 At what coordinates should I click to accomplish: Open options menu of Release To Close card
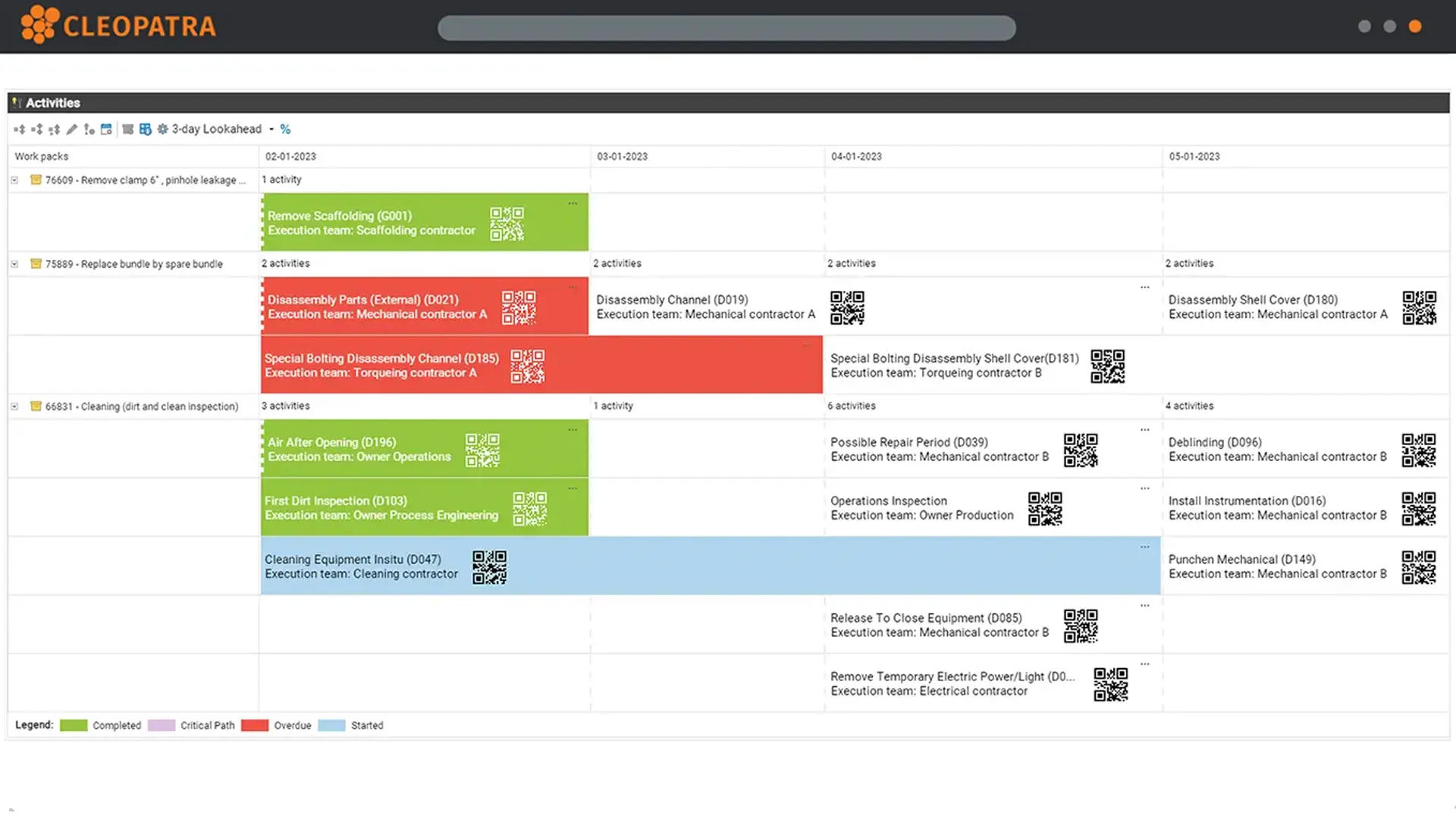[x=1145, y=605]
